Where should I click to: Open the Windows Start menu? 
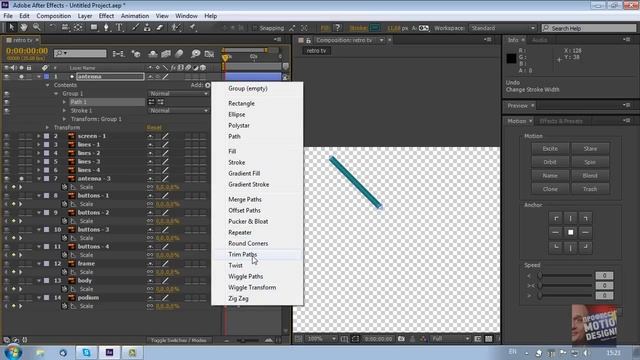13,352
